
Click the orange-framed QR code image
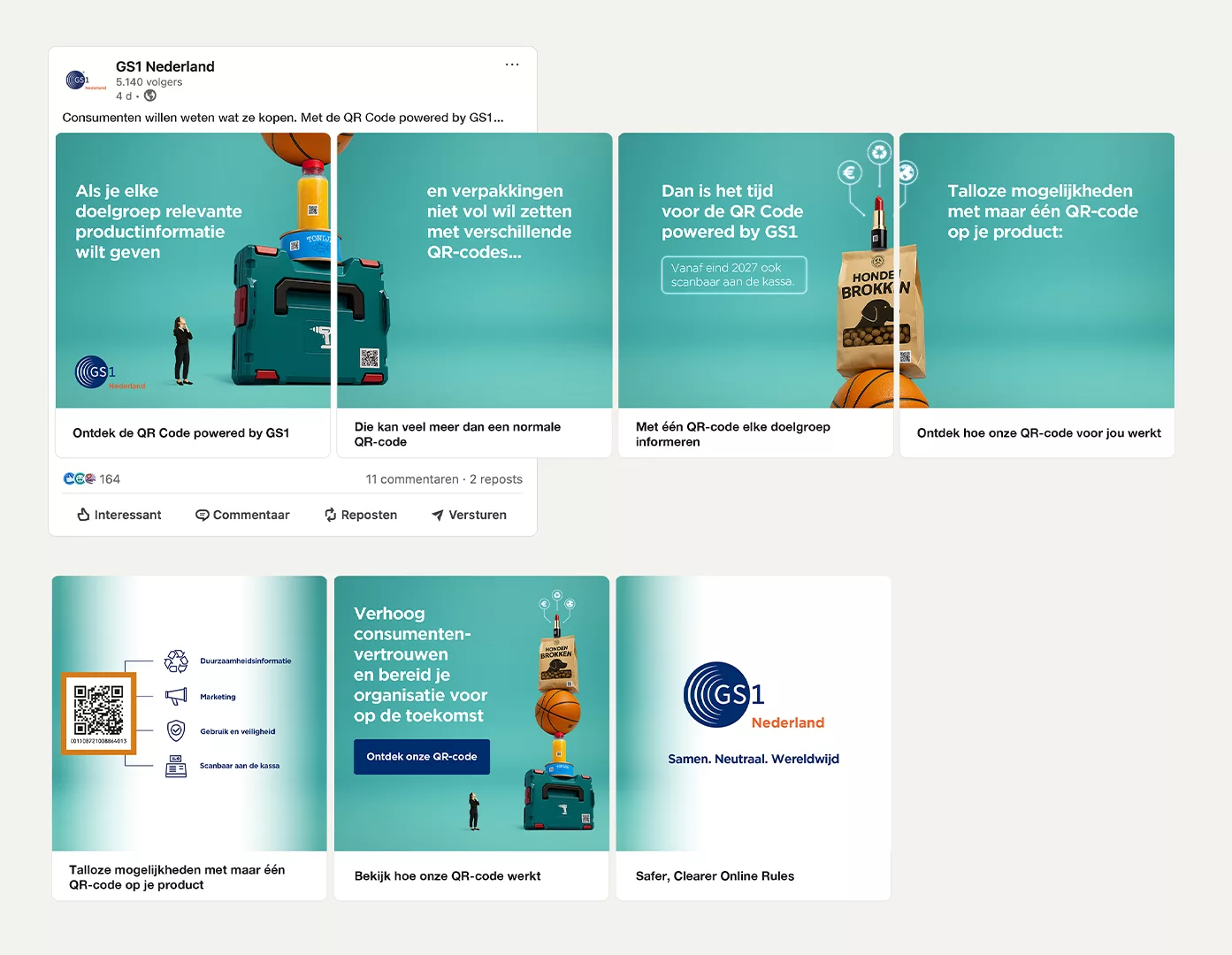tap(98, 713)
